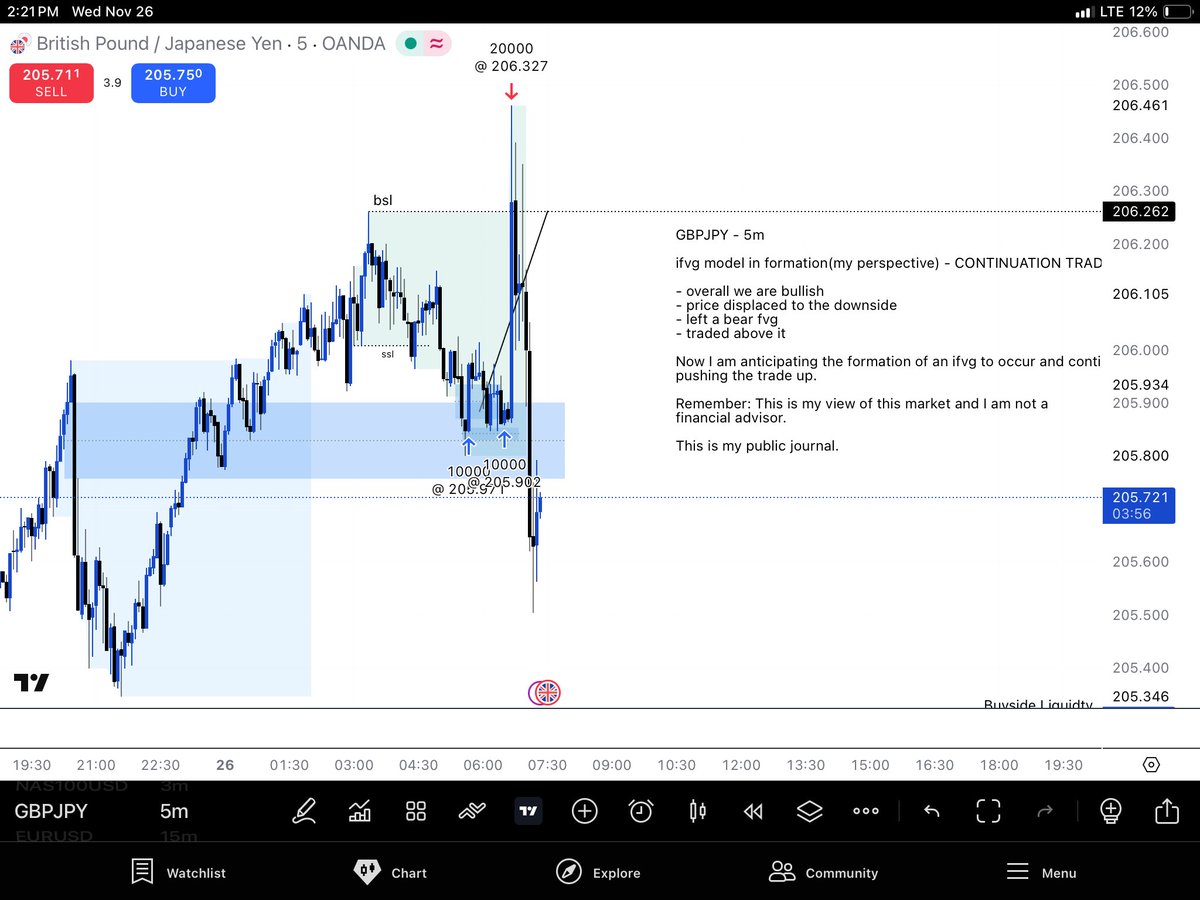Tap the 206.105 price axis label
The width and height of the screenshot is (1200, 900).
point(1140,294)
